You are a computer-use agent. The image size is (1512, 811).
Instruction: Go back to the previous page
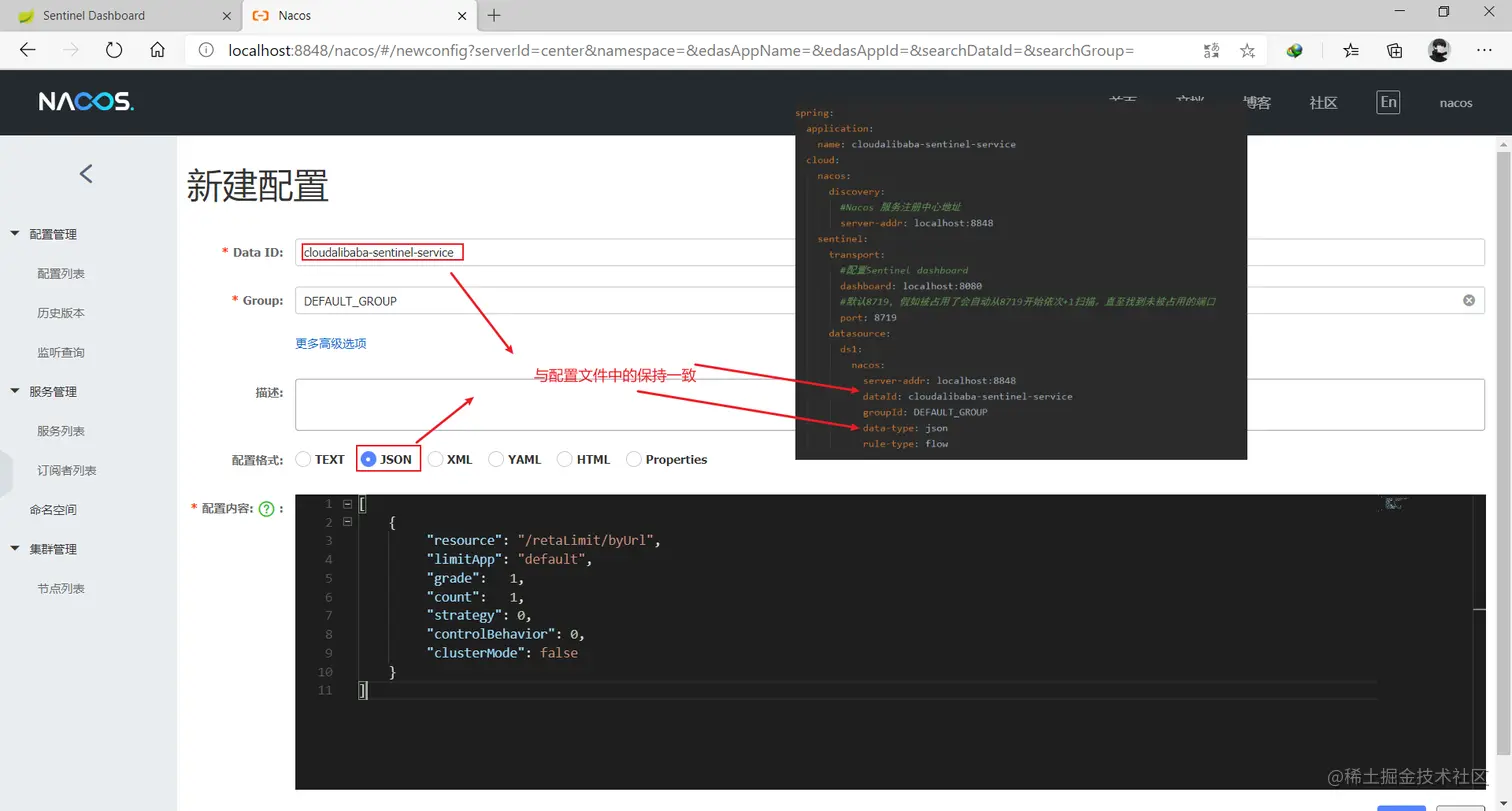coord(27,50)
